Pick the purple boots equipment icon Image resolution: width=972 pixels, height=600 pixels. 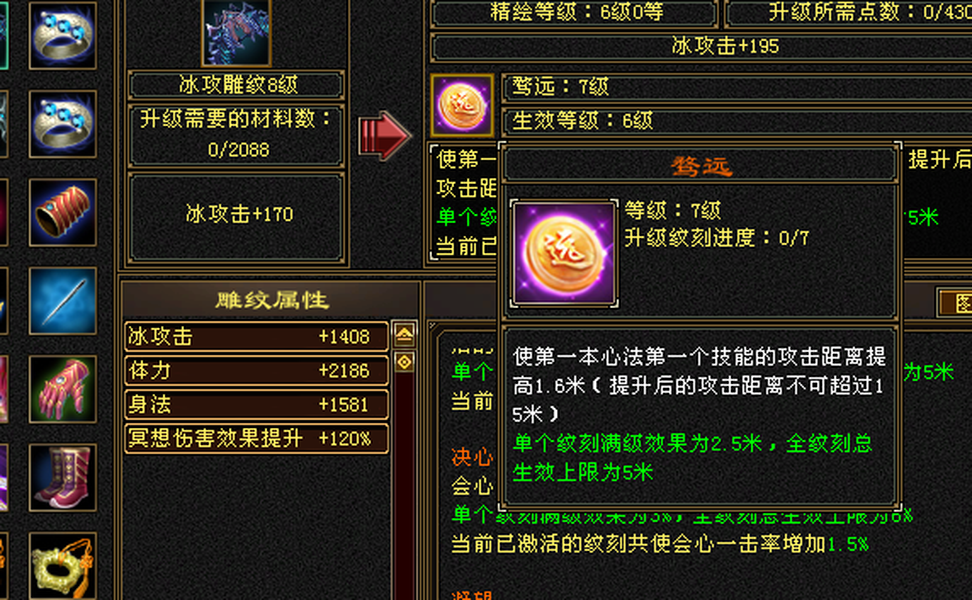coord(63,478)
